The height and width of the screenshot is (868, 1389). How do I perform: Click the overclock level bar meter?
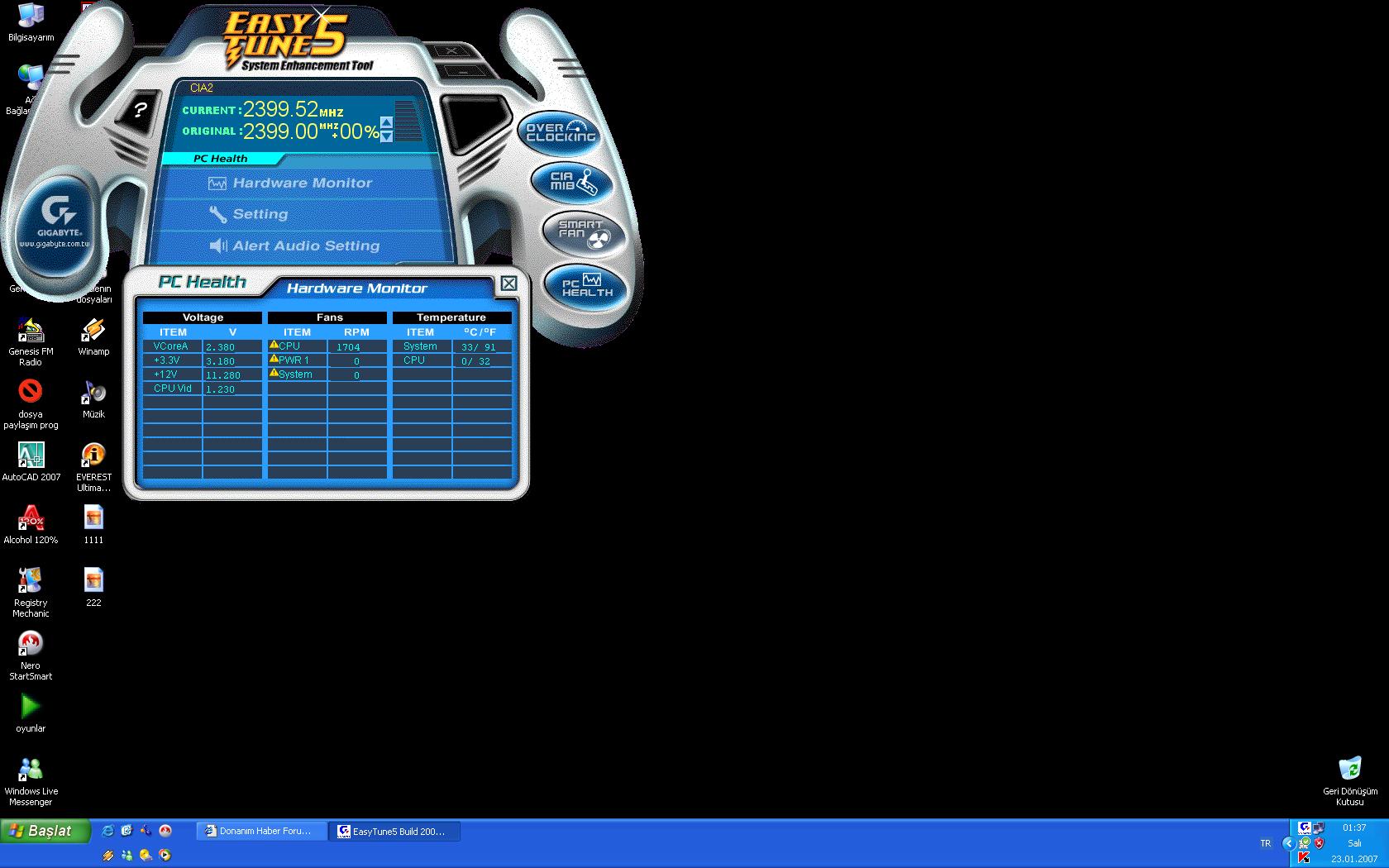pos(407,121)
